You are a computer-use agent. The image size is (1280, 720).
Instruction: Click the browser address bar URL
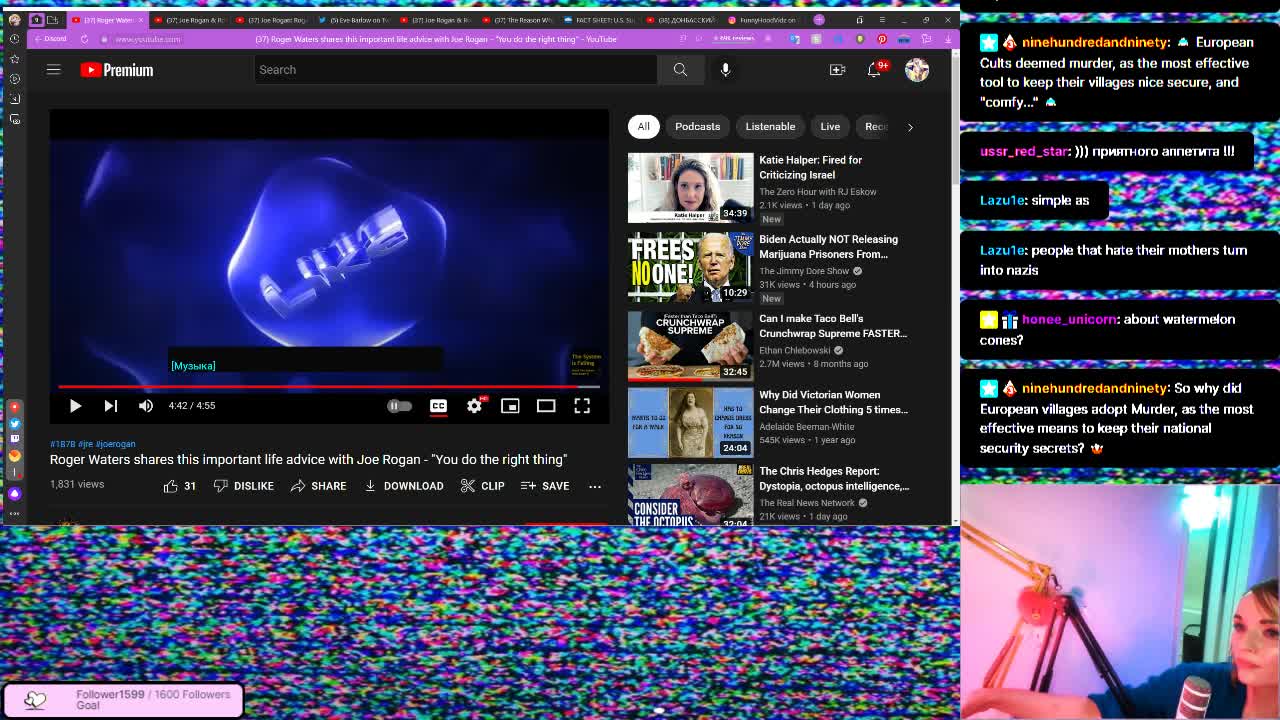point(148,39)
